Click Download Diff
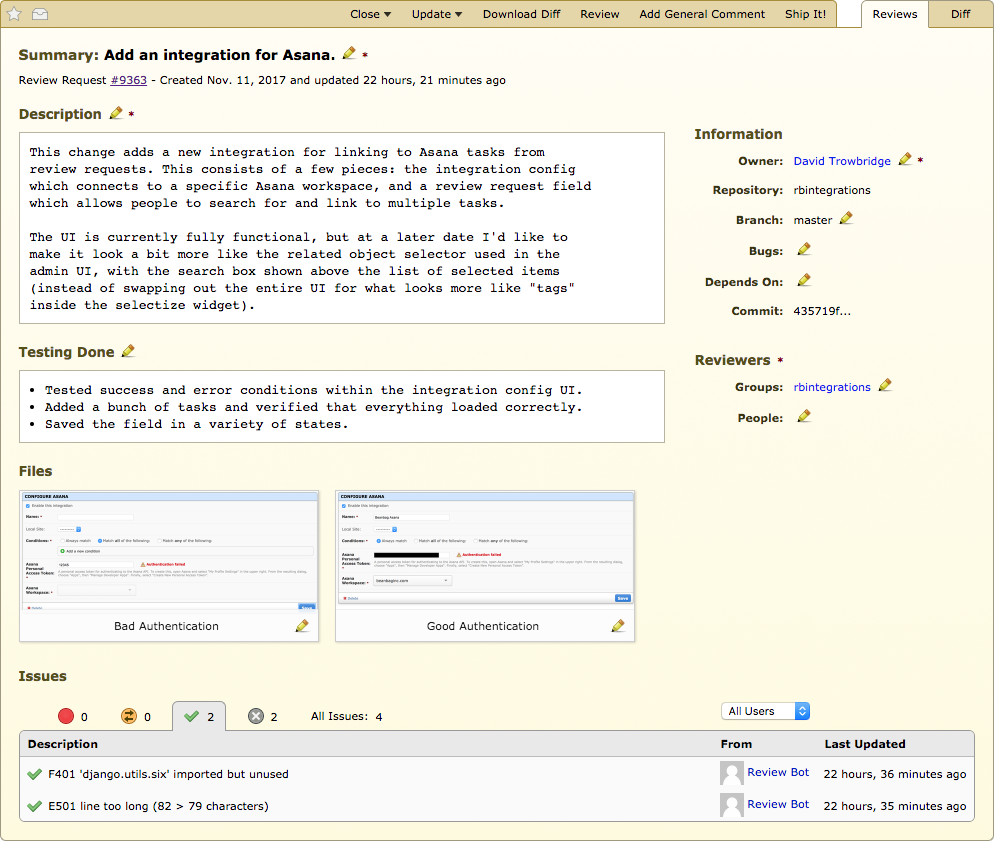Screen dimensions: 994x841 click(521, 14)
